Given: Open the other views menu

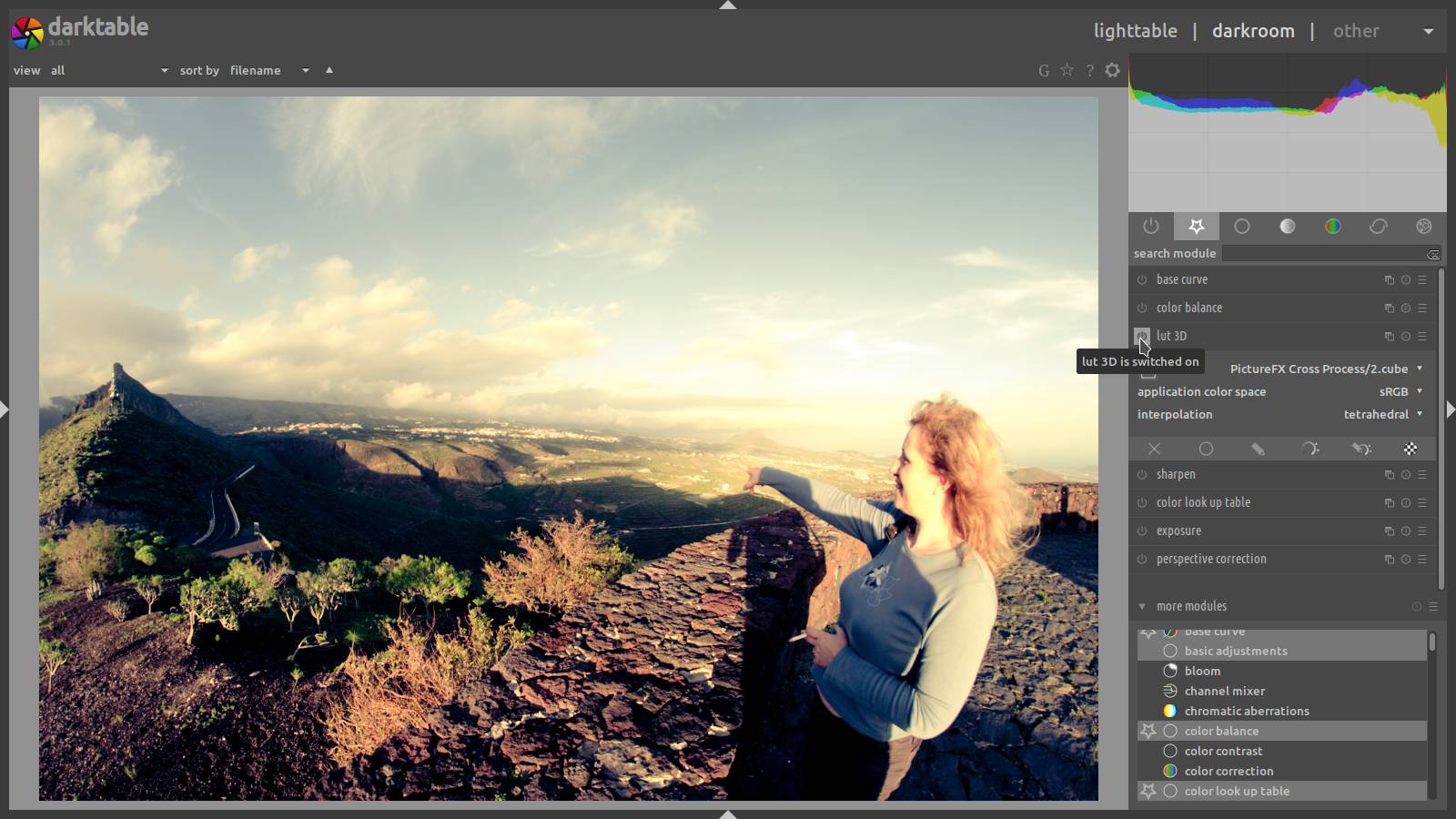Looking at the screenshot, I should click(x=1356, y=31).
